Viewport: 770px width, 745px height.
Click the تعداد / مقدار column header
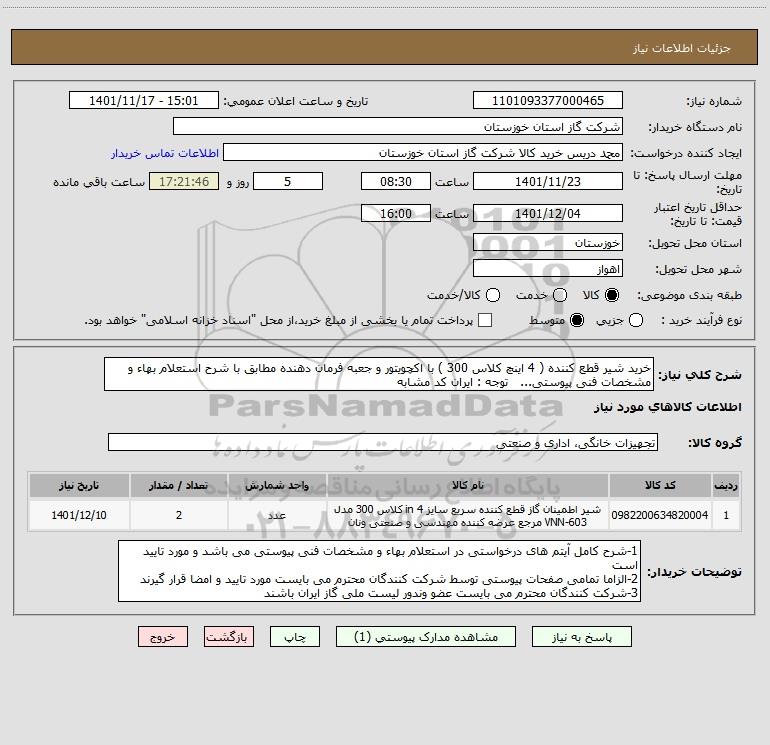click(x=179, y=485)
